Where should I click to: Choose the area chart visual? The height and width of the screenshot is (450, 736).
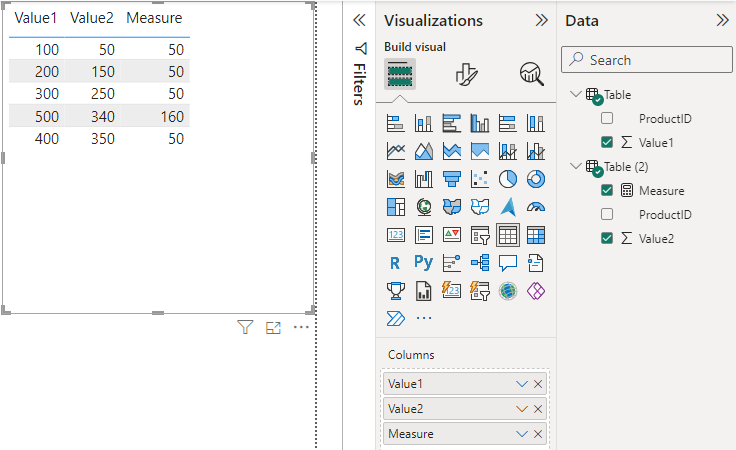click(423, 151)
